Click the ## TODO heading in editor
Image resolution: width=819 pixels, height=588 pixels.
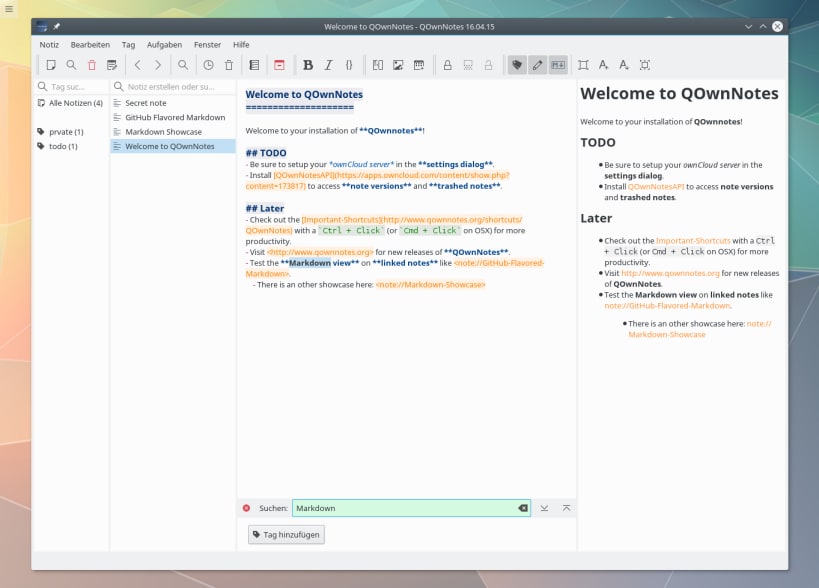(266, 153)
